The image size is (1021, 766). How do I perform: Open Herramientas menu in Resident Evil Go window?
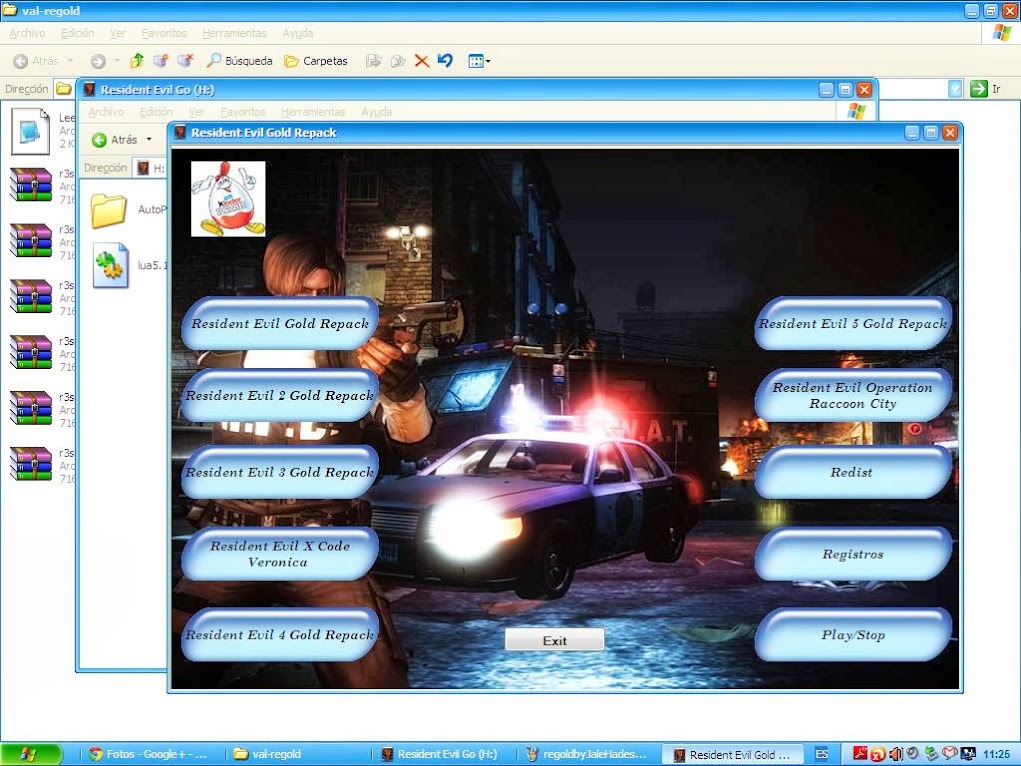pyautogui.click(x=313, y=112)
